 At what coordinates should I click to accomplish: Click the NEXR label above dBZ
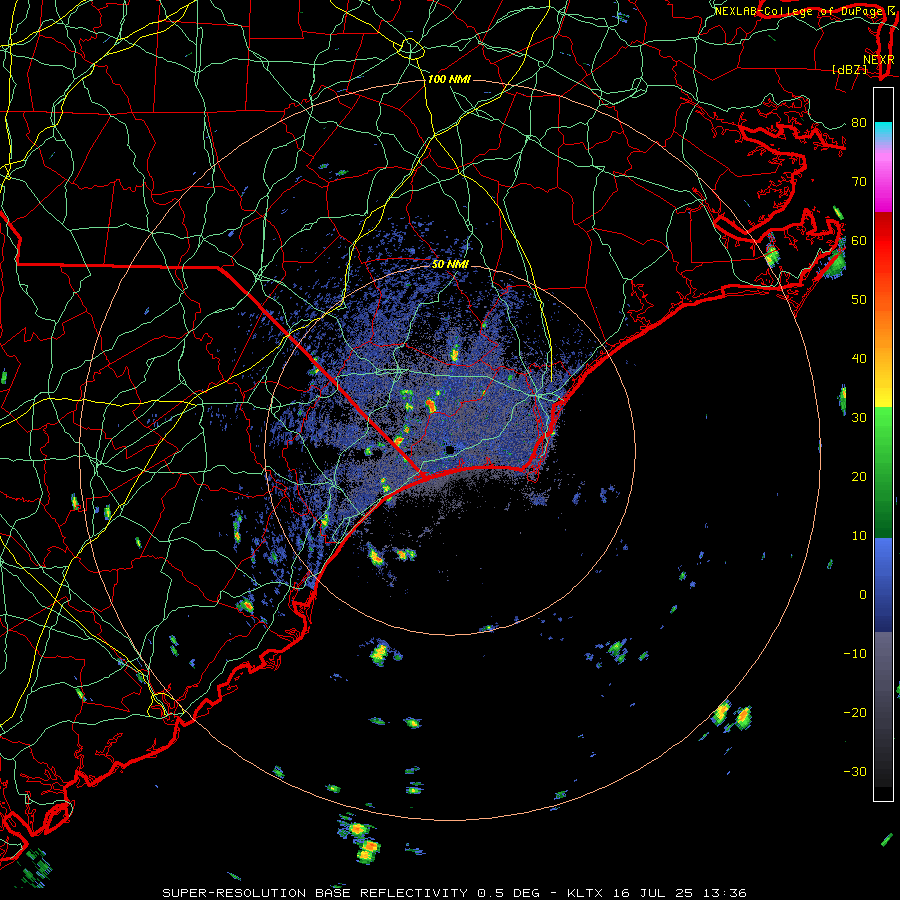878,59
